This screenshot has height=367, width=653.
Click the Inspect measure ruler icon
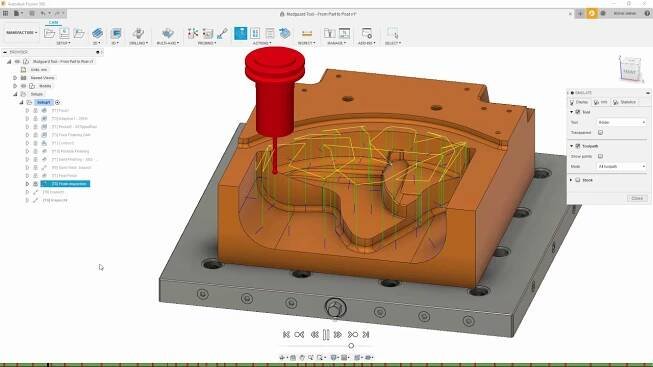307,33
